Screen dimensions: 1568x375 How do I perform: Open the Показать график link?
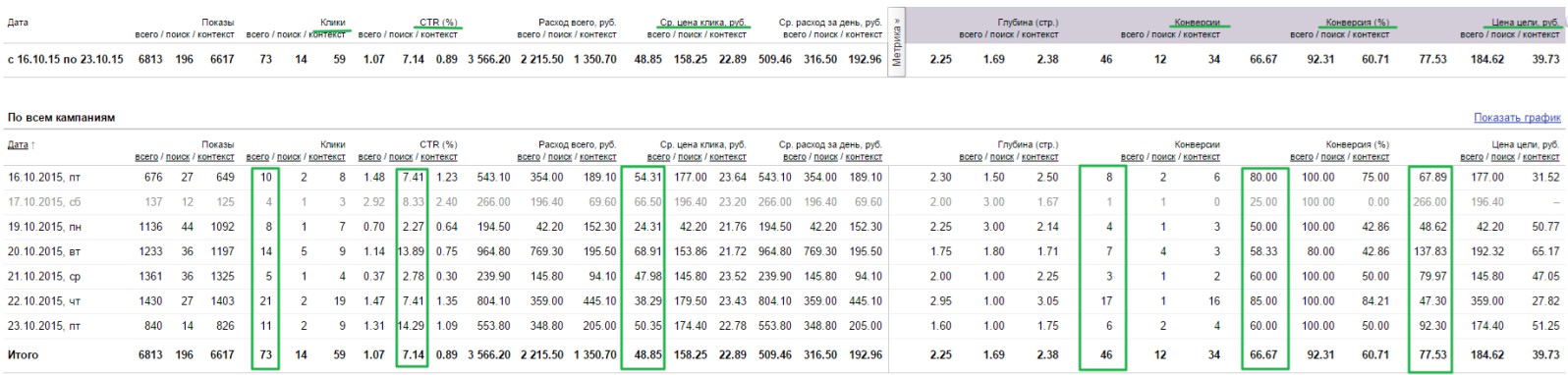[1516, 118]
